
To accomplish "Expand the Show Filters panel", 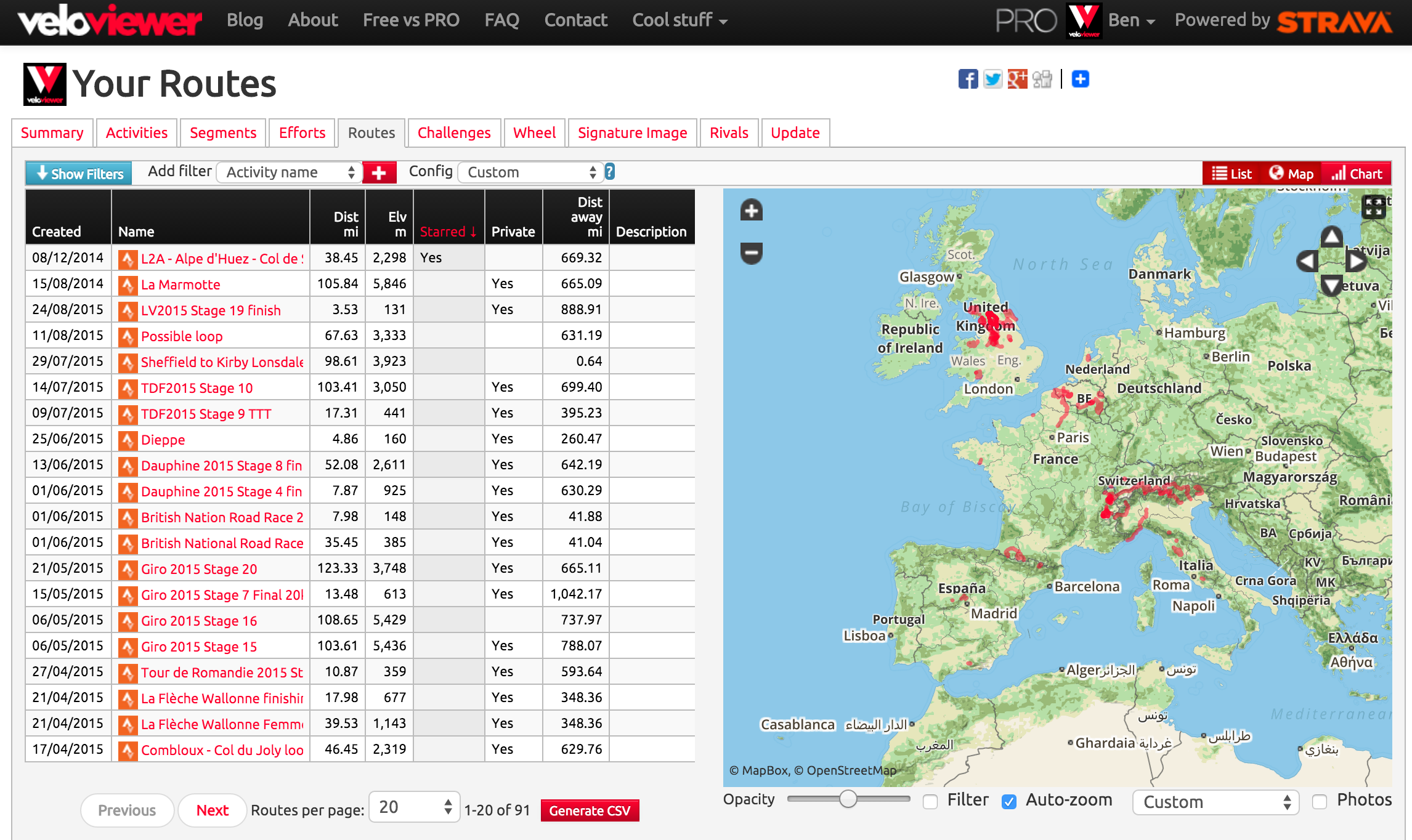I will tap(79, 174).
